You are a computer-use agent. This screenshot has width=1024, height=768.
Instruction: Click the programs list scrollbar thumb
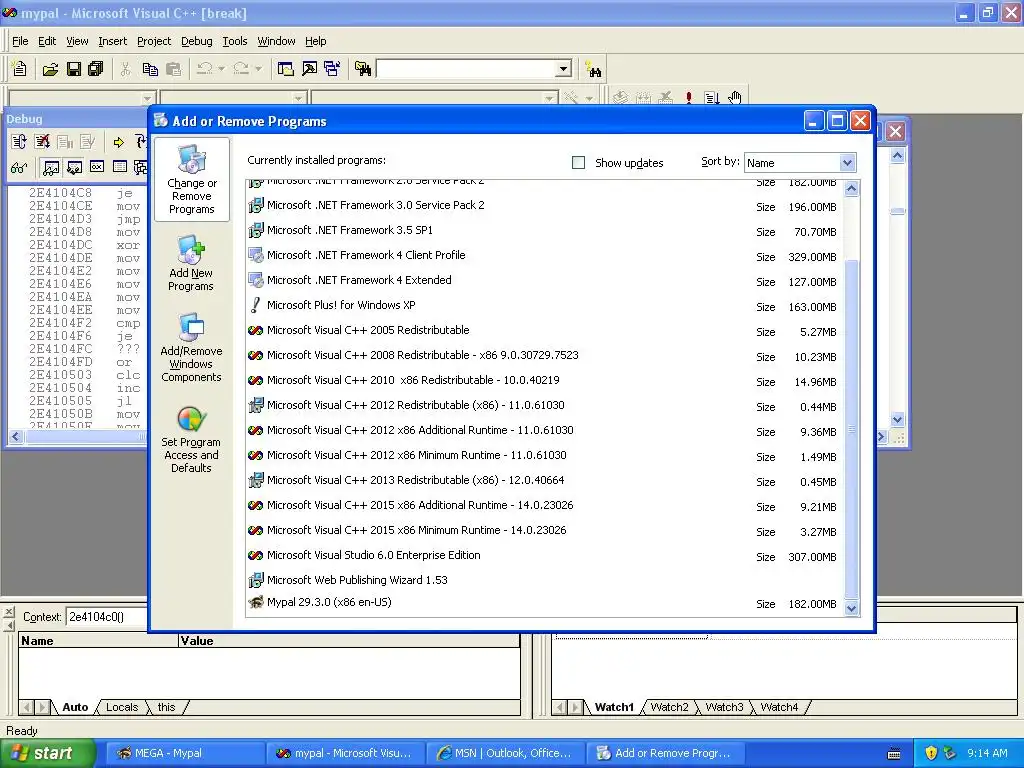pos(851,428)
